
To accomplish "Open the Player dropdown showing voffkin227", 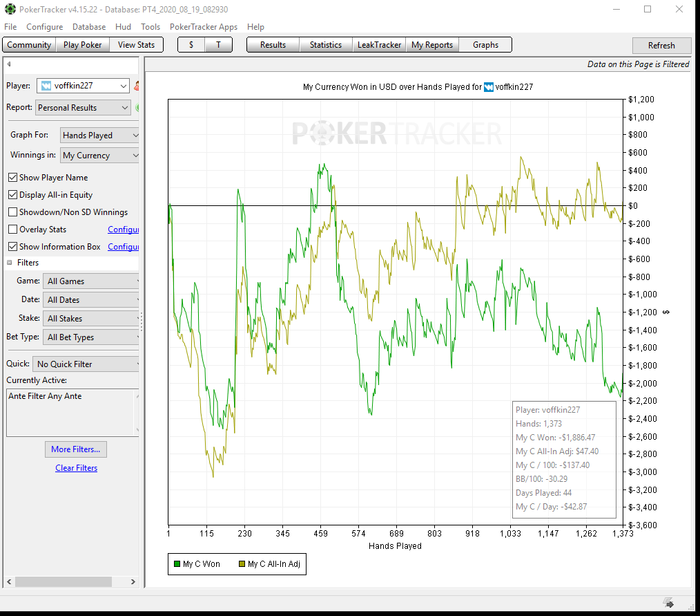I will coord(83,86).
